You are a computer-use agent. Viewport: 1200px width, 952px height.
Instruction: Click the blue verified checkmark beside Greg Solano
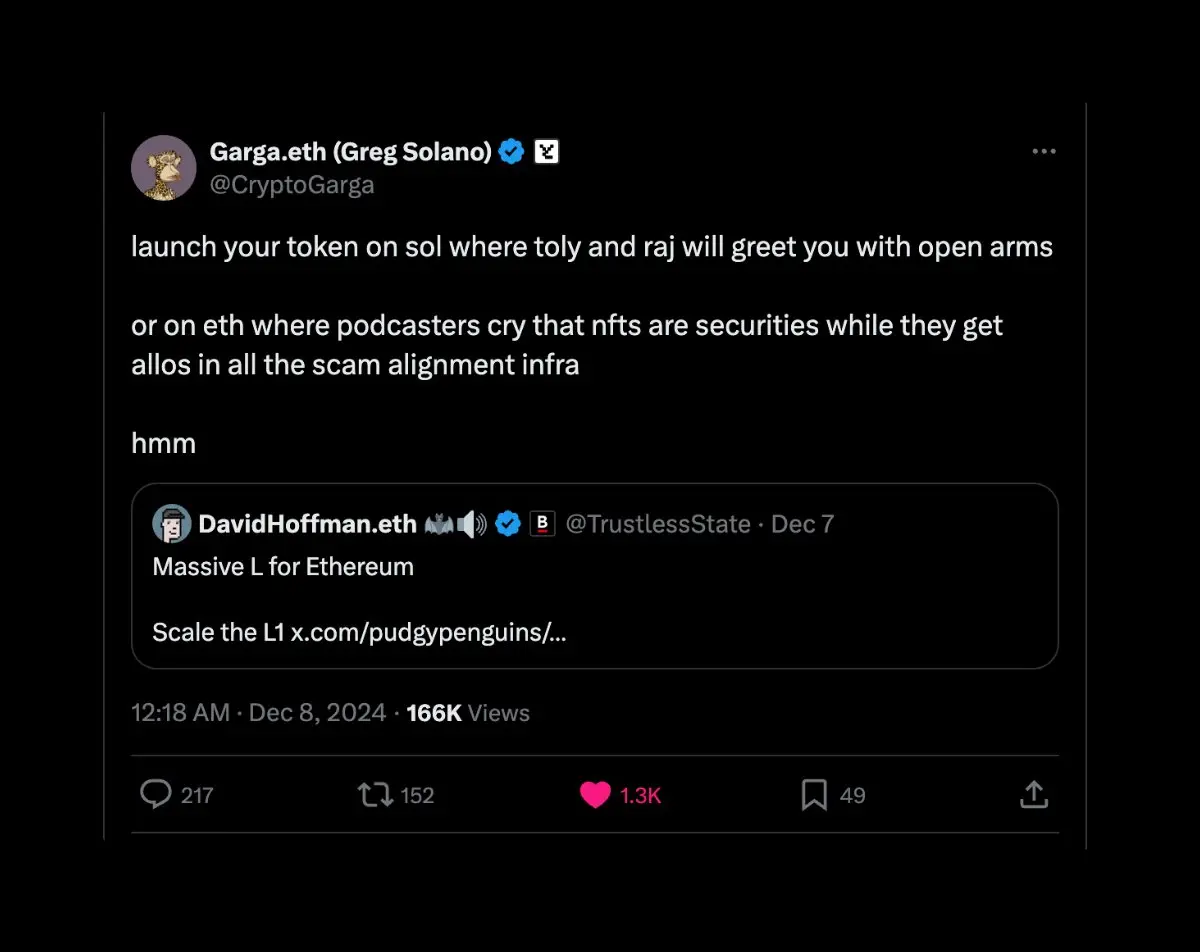(x=512, y=152)
